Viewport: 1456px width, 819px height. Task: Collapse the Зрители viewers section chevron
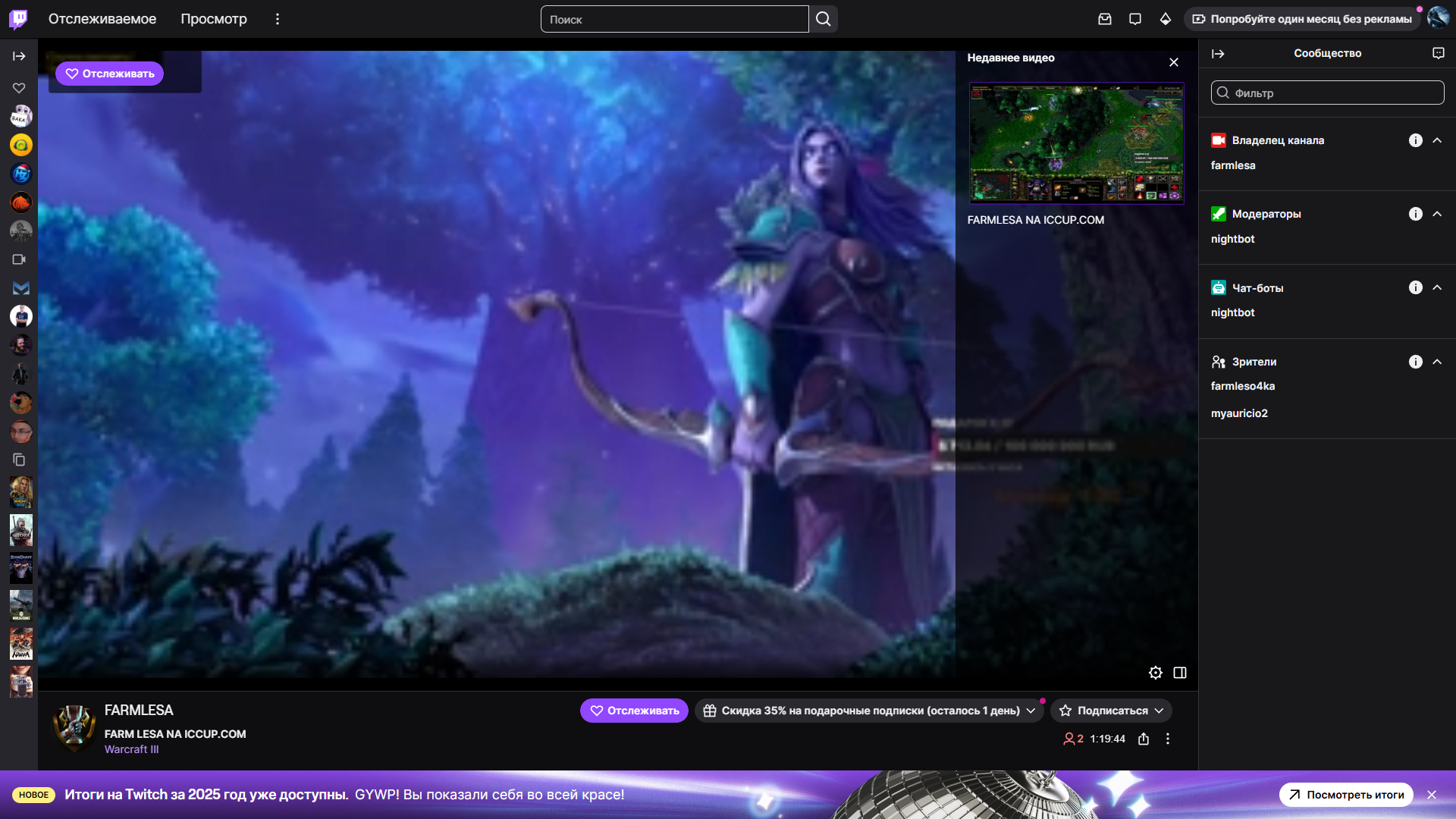click(1437, 362)
